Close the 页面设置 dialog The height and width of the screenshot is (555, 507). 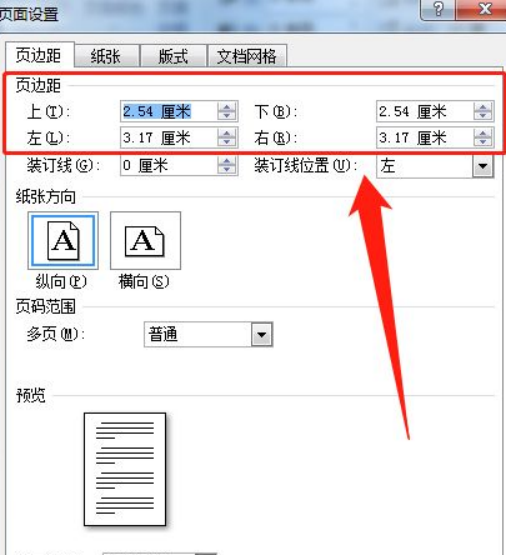[484, 9]
